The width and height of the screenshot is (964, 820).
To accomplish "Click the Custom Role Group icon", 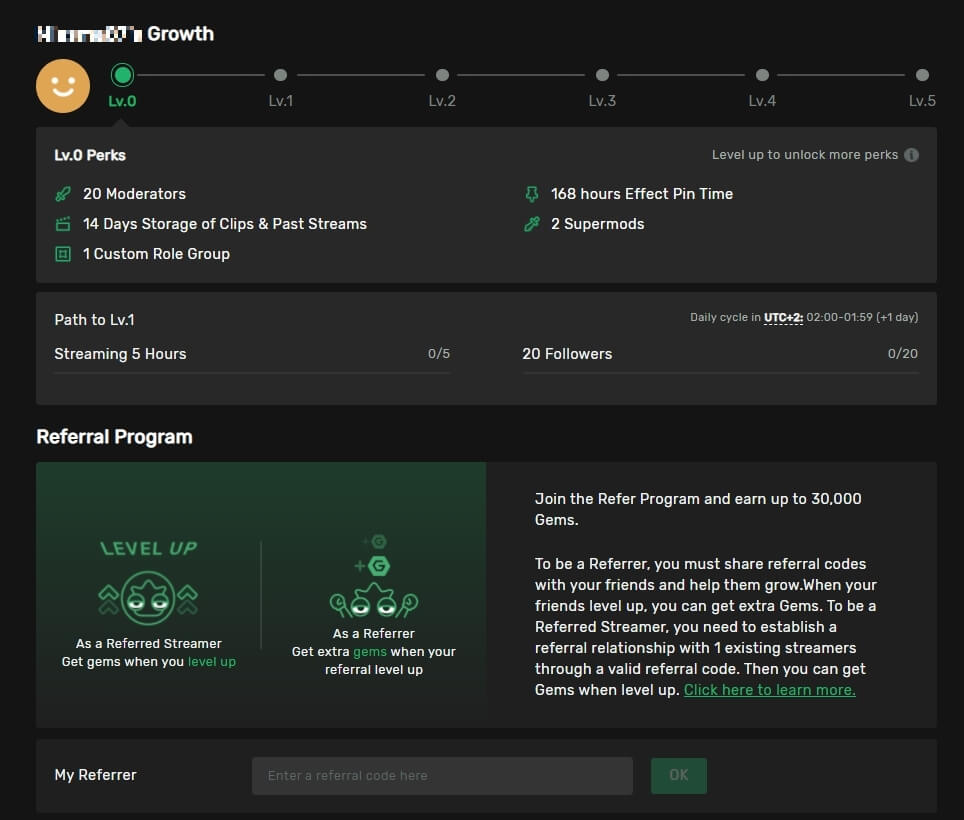I will [x=63, y=254].
